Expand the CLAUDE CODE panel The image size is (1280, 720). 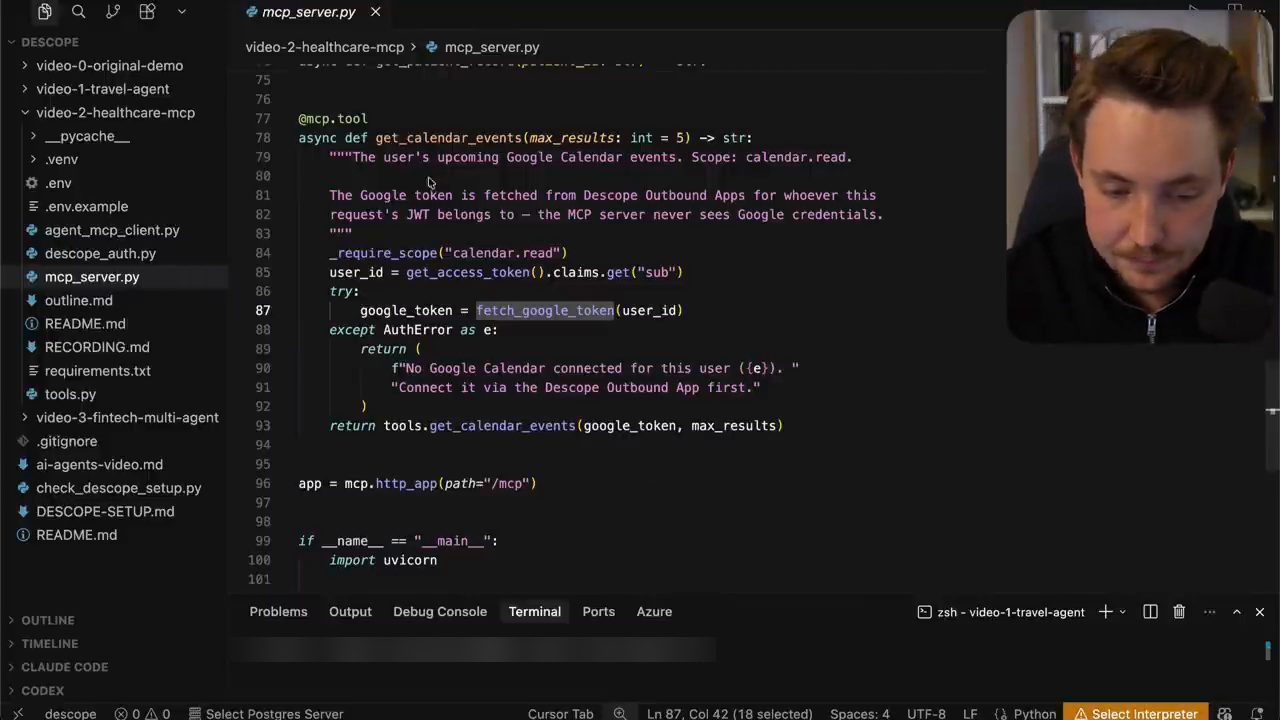coord(64,667)
